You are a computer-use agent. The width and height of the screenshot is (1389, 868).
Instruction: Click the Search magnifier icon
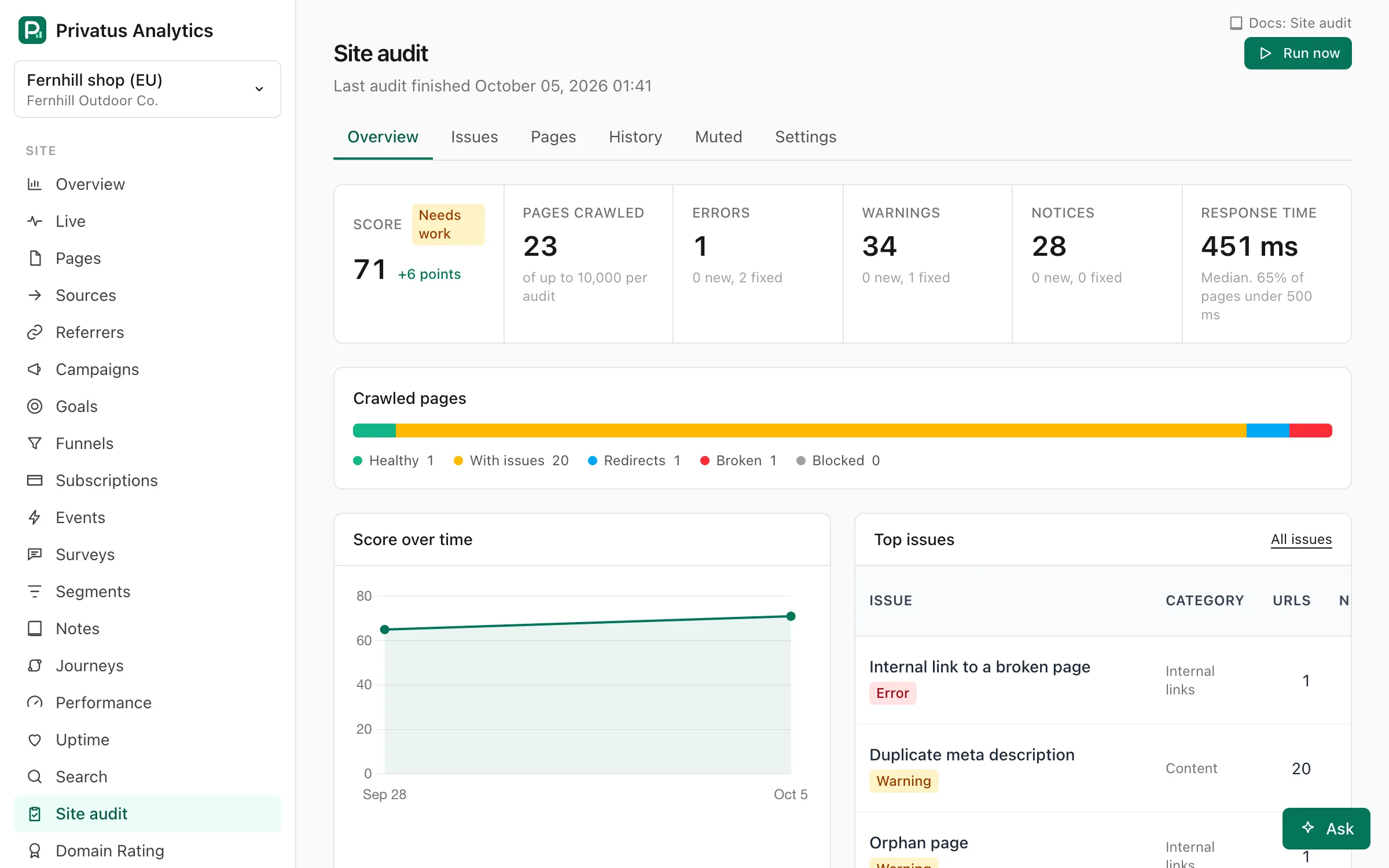coord(35,777)
